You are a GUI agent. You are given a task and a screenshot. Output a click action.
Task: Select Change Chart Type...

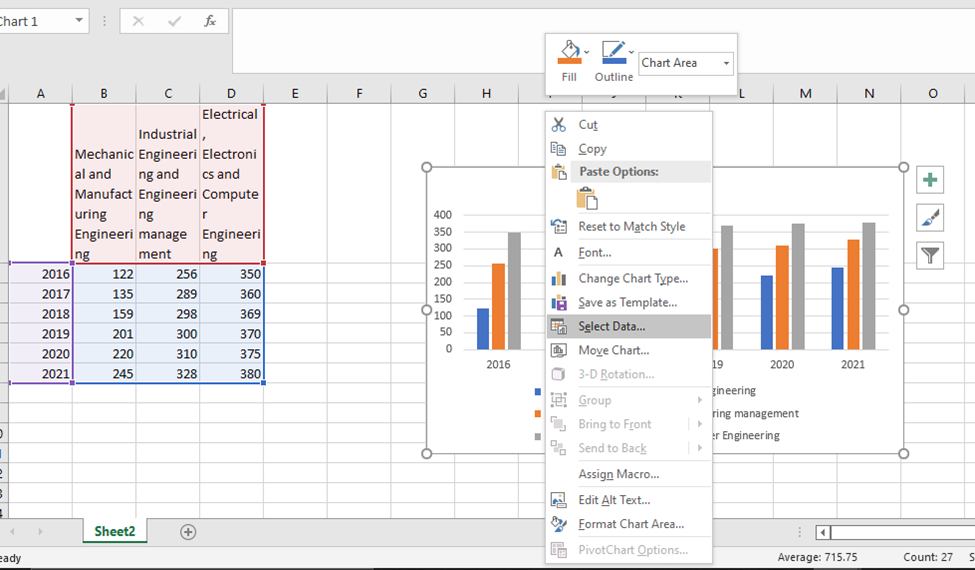(633, 279)
